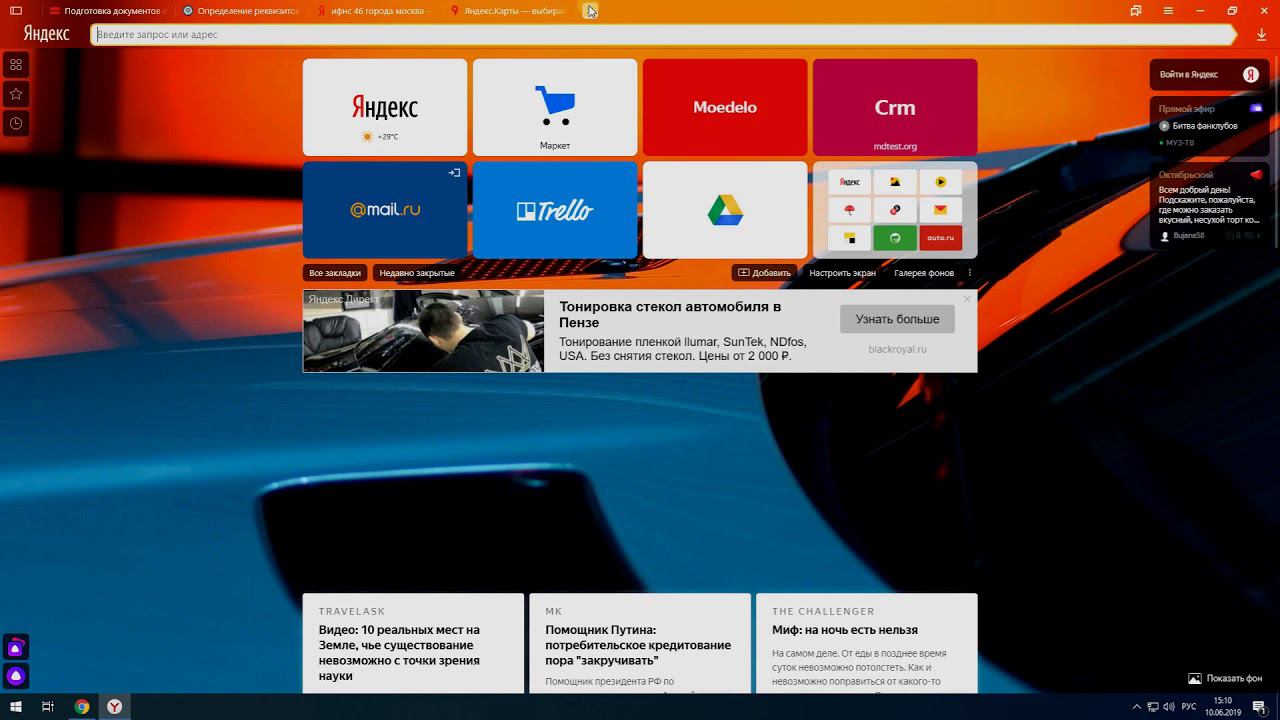
Task: Open Yandex Mail envelope tile in folder
Action: tap(940, 210)
